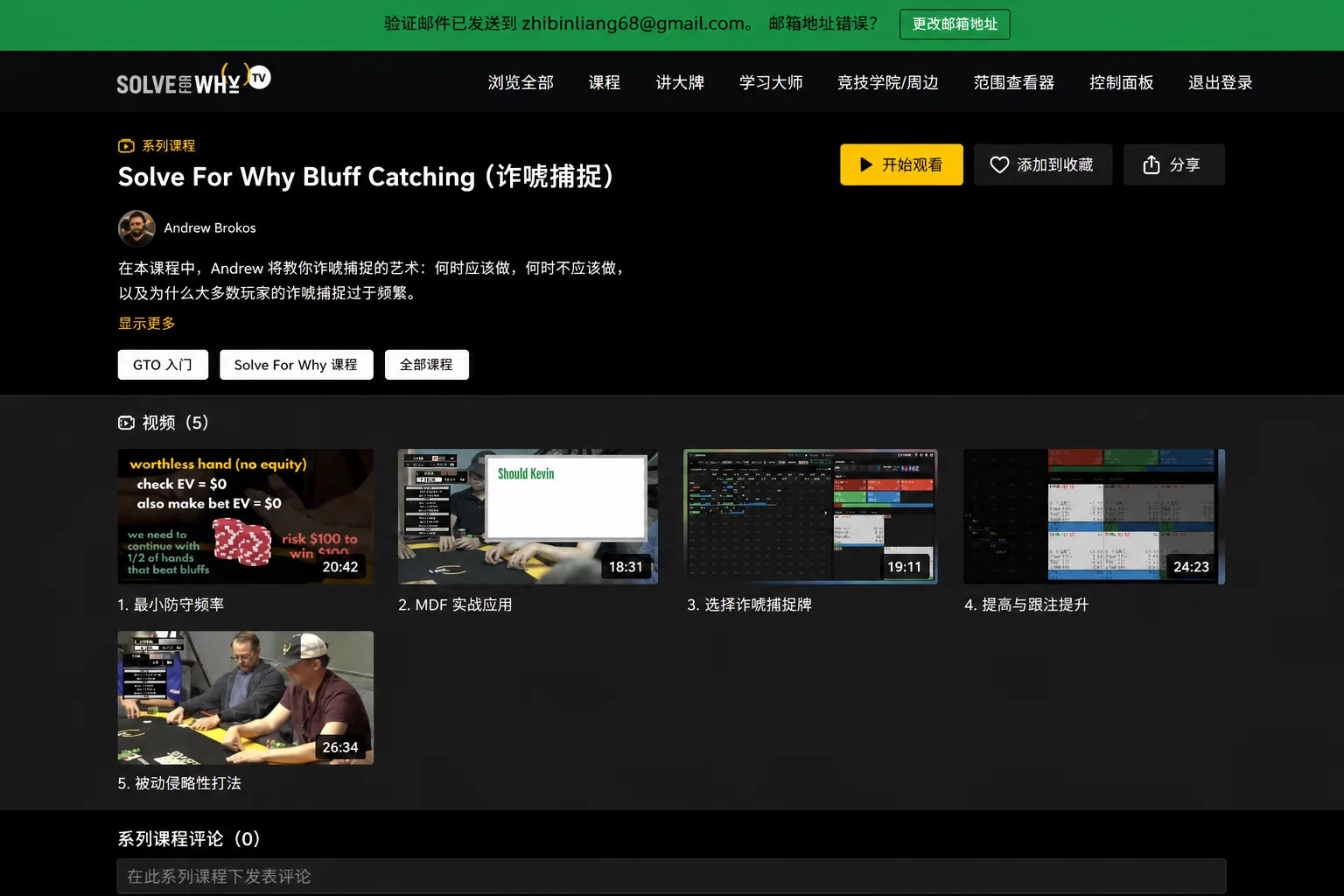The width and height of the screenshot is (1344, 896).
Task: Open 范围查看器 navigation item
Action: [1014, 82]
